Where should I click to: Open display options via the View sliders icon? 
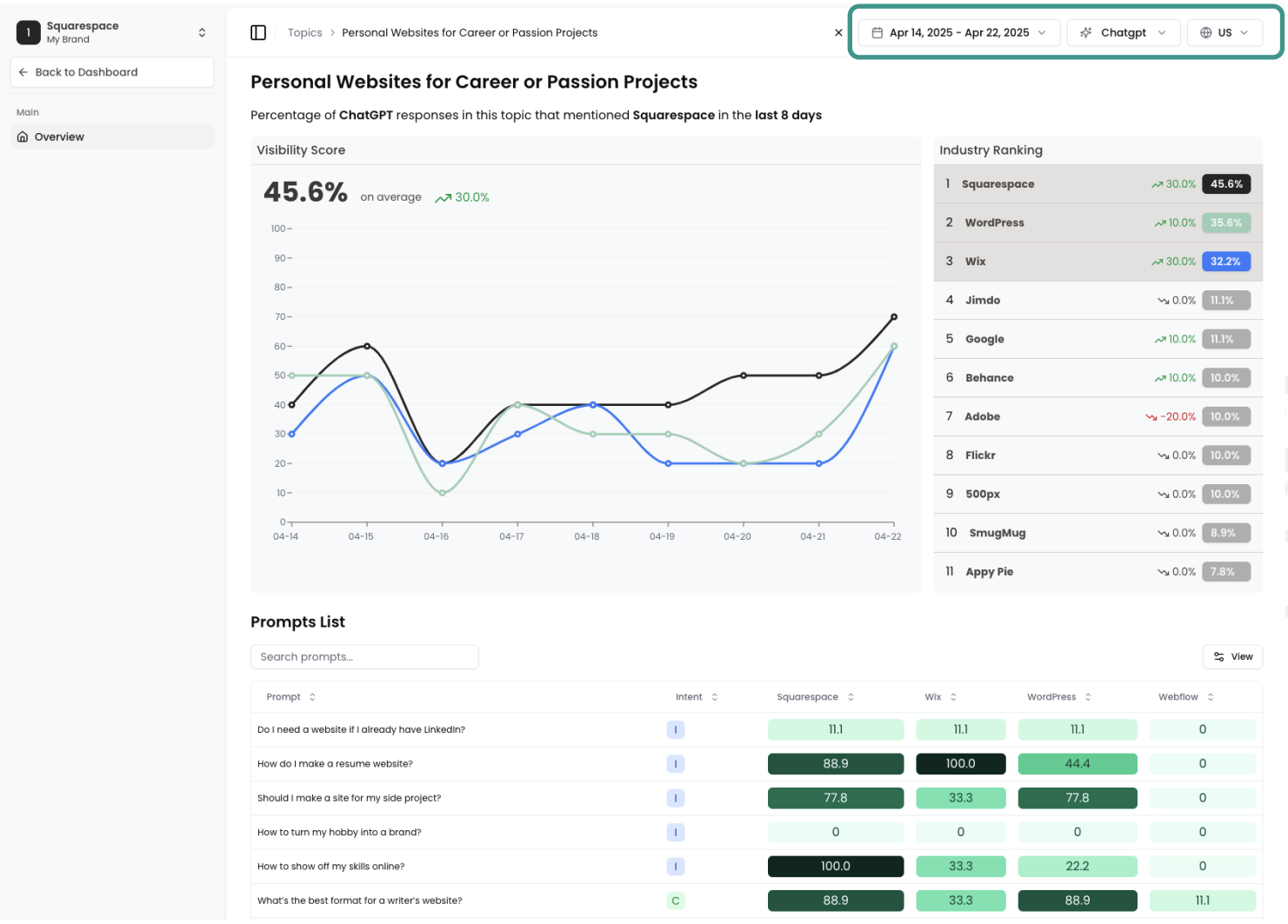coord(1217,657)
